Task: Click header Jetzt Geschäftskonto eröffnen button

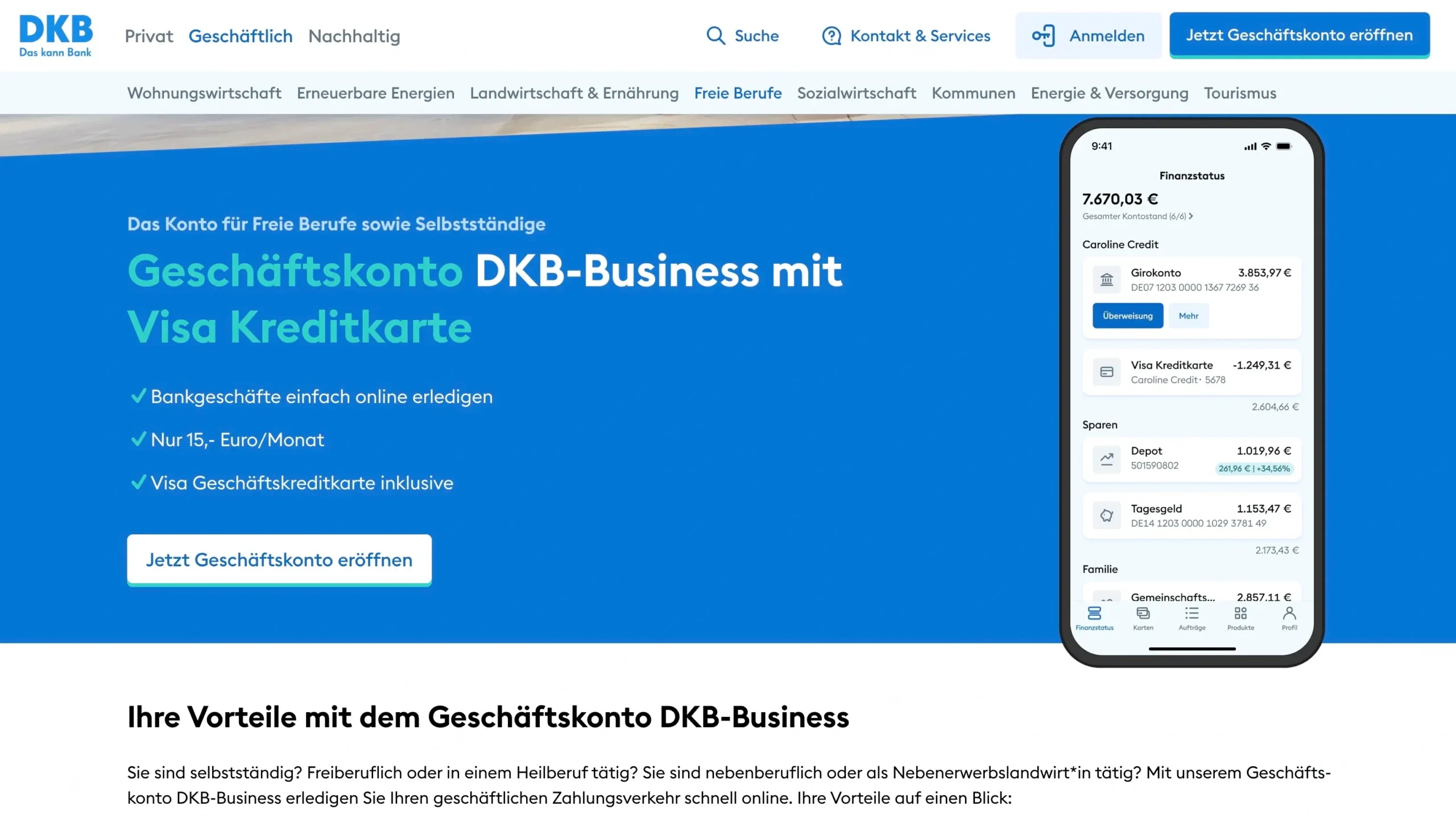Action: (1300, 35)
